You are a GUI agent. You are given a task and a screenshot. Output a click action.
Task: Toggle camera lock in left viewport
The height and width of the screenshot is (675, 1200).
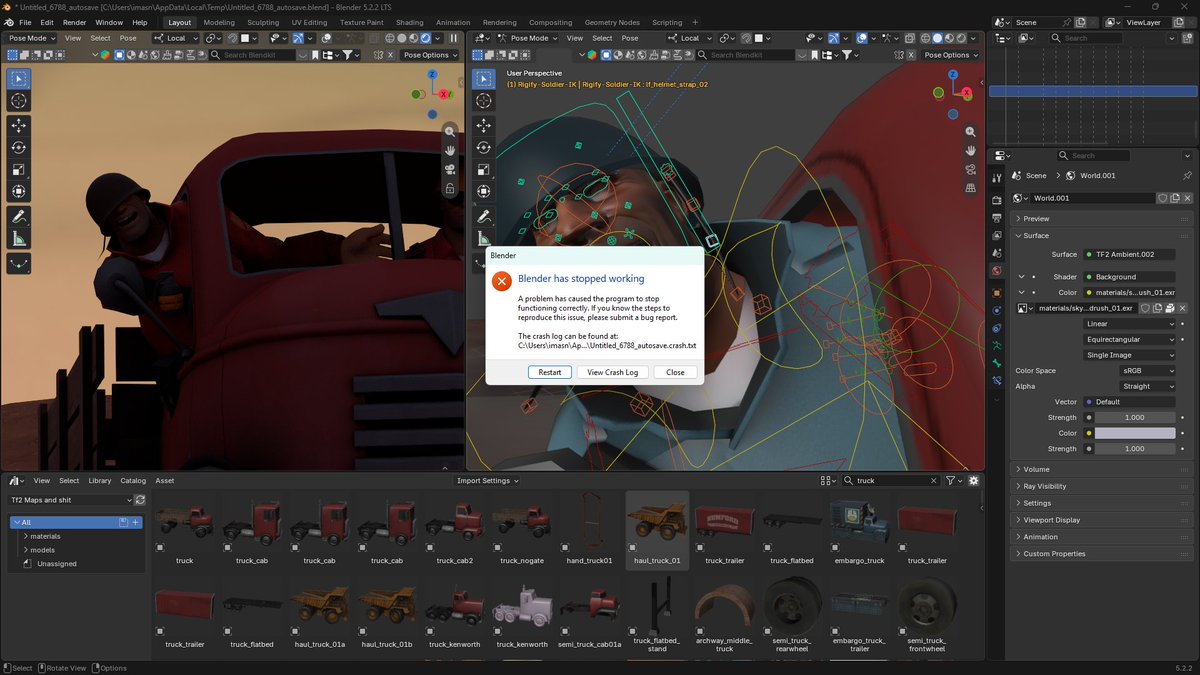pos(450,188)
